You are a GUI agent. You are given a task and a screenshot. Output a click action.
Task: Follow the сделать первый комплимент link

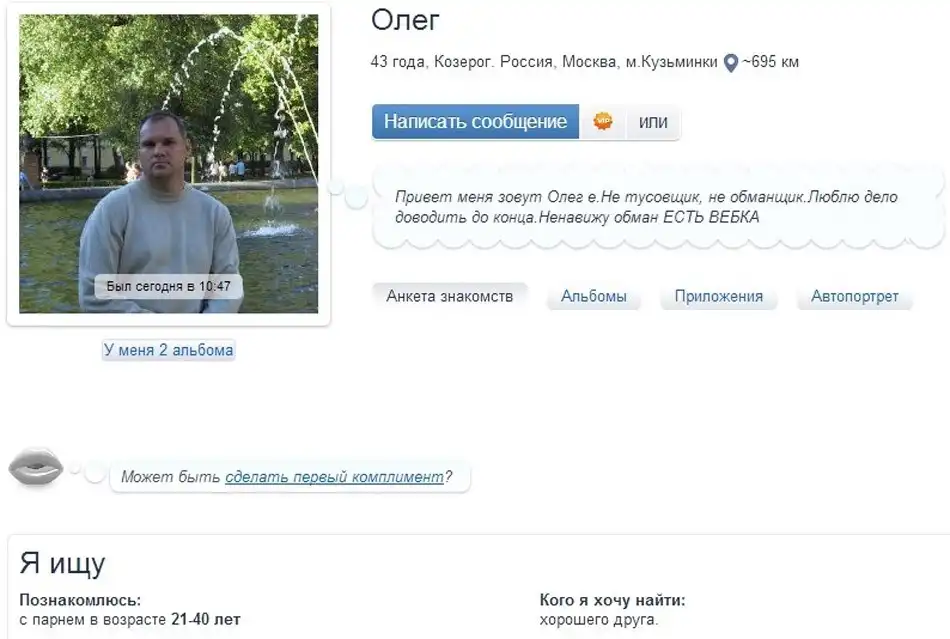pyautogui.click(x=334, y=477)
